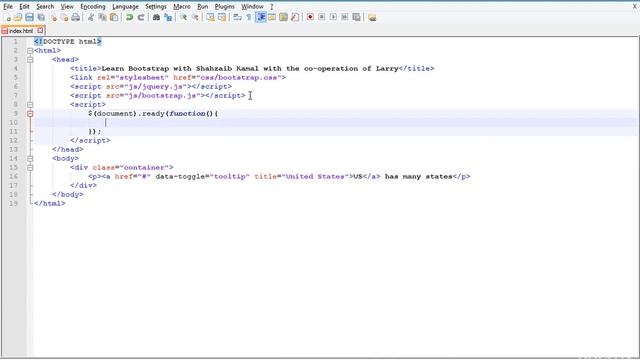
Task: Collapse the <html> fold on line 2
Action: coord(30,51)
